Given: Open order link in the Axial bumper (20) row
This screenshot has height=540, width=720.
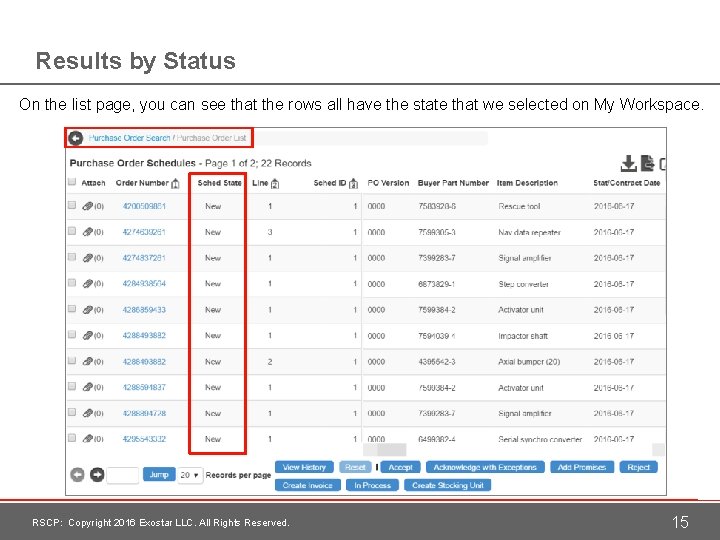Looking at the screenshot, I should (144, 361).
